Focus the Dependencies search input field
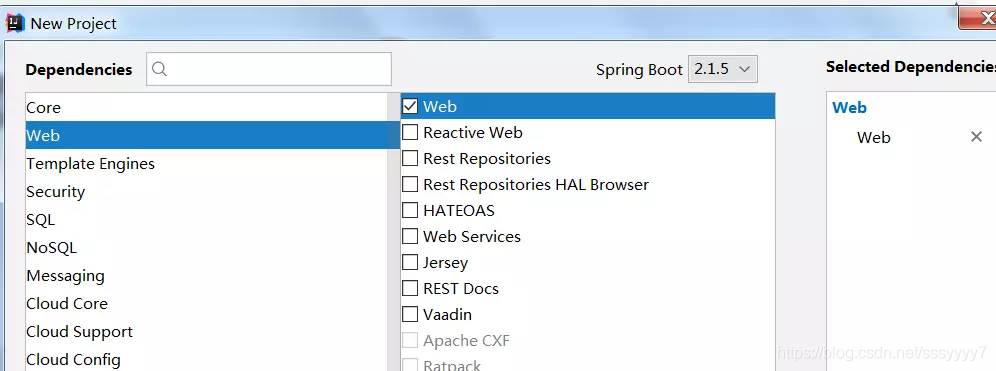Viewport: 996px width, 371px height. click(x=269, y=69)
